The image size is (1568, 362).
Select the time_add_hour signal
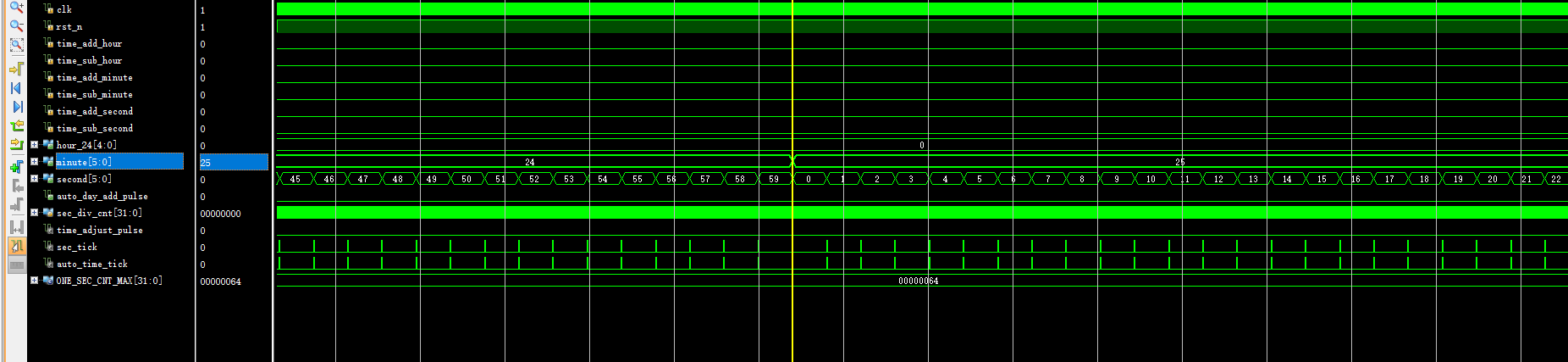89,43
